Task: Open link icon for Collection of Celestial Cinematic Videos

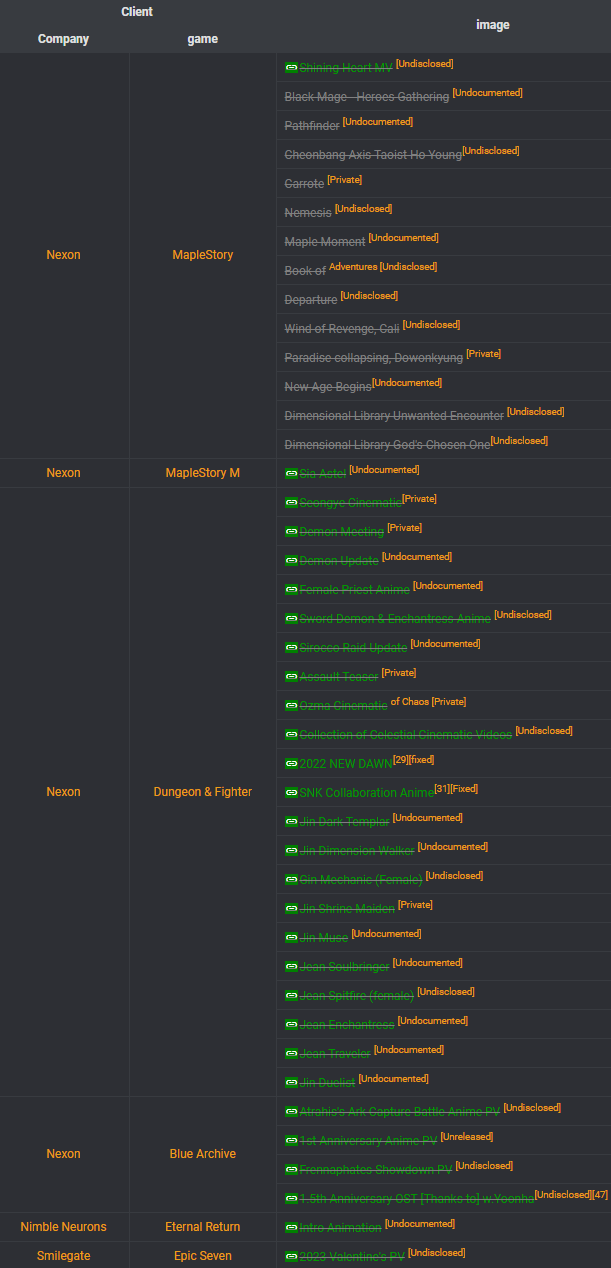Action: [291, 735]
